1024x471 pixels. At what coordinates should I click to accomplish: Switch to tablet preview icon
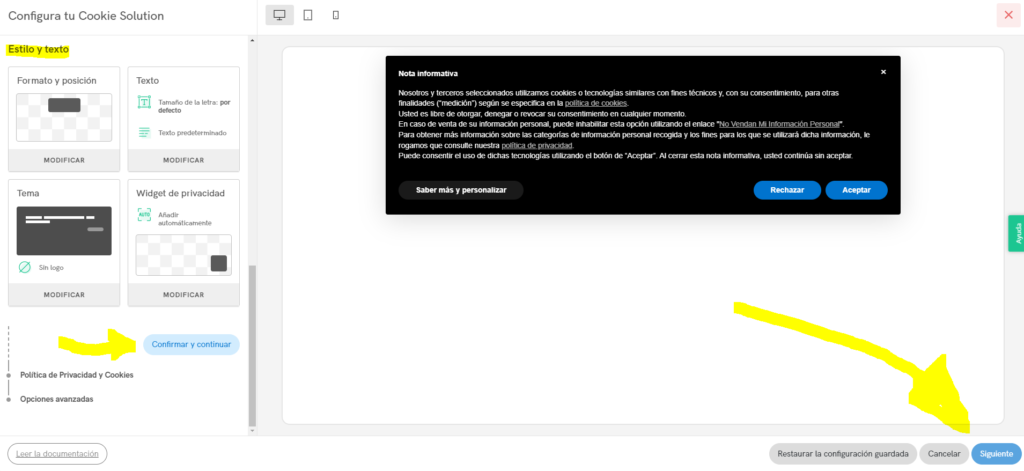pos(308,15)
